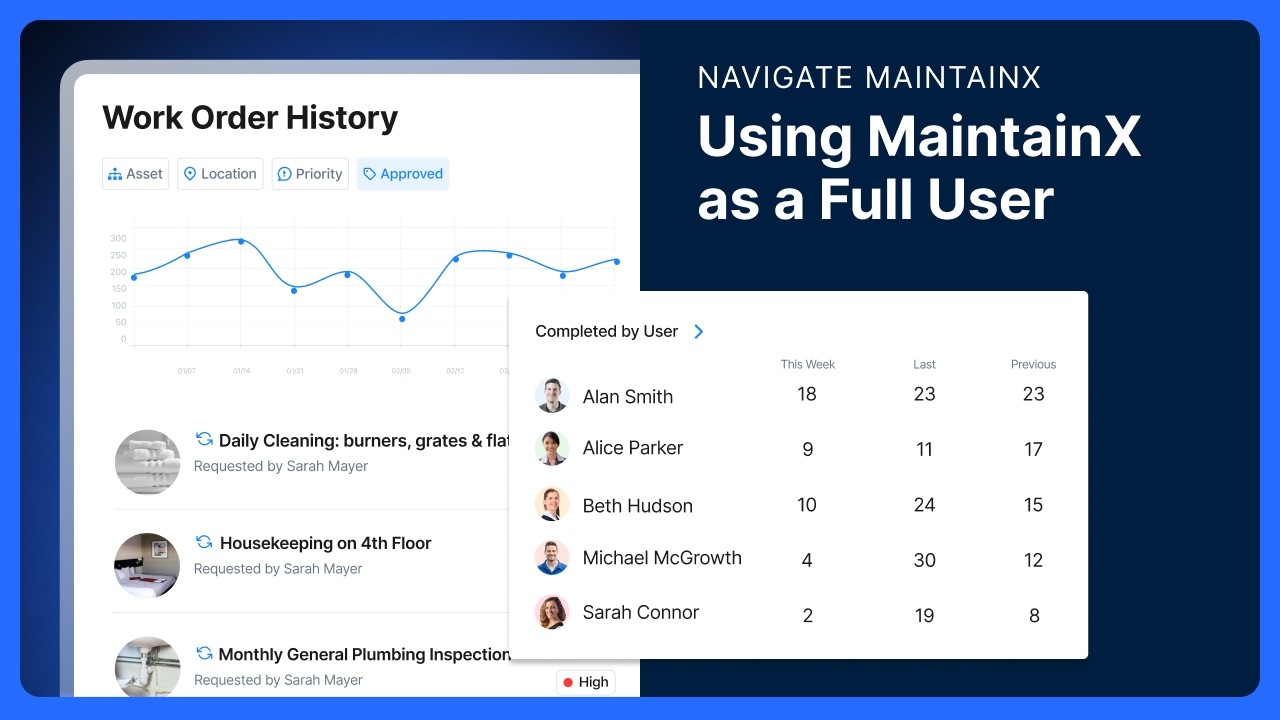
Task: Click the This Week column header
Action: pyautogui.click(x=808, y=365)
